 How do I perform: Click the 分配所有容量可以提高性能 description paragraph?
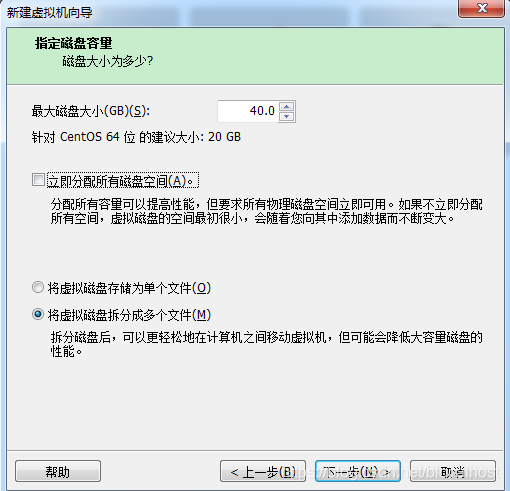click(266, 211)
